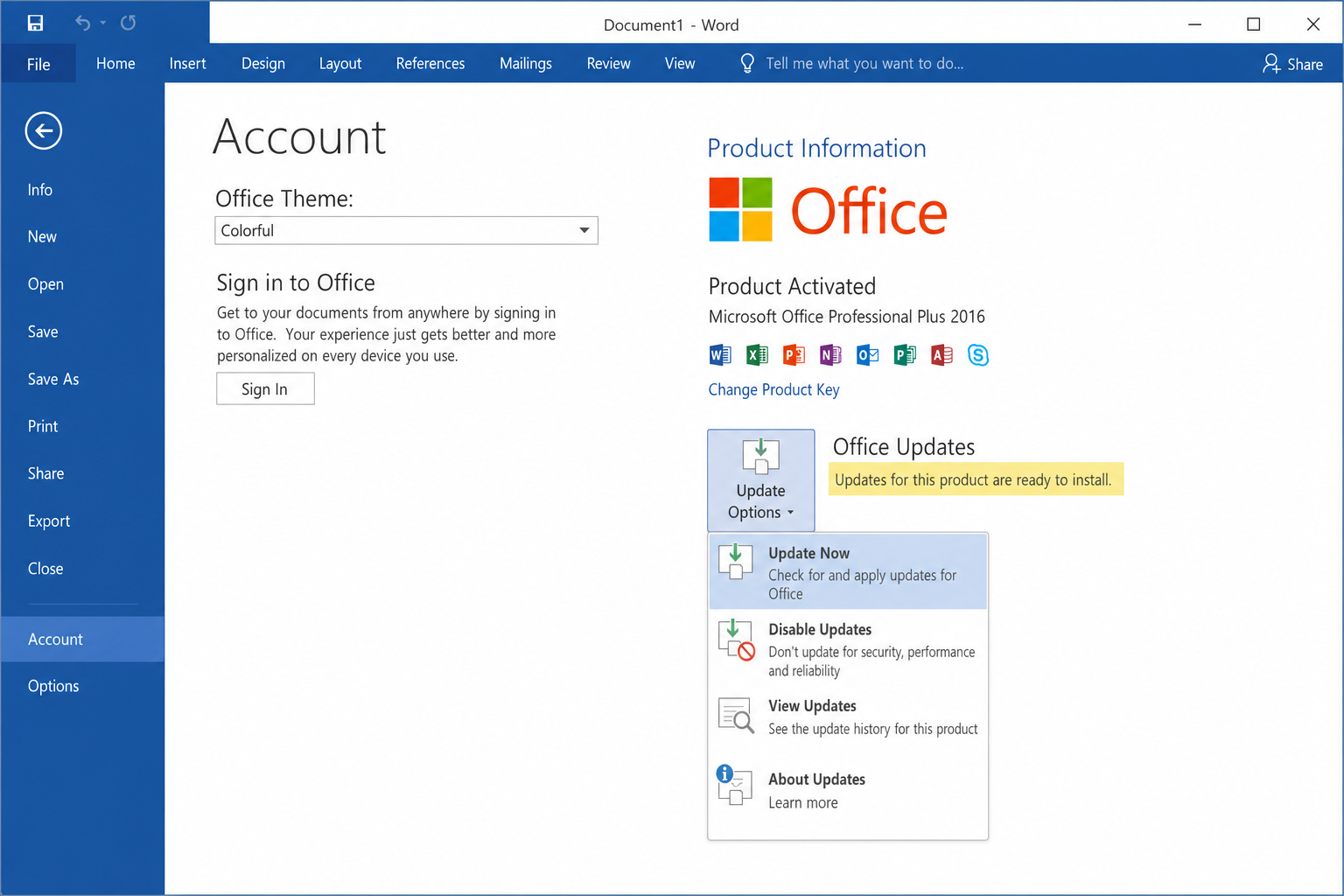Screen dimensions: 1344x896
Task: Click the Save icon in title bar
Action: click(35, 24)
